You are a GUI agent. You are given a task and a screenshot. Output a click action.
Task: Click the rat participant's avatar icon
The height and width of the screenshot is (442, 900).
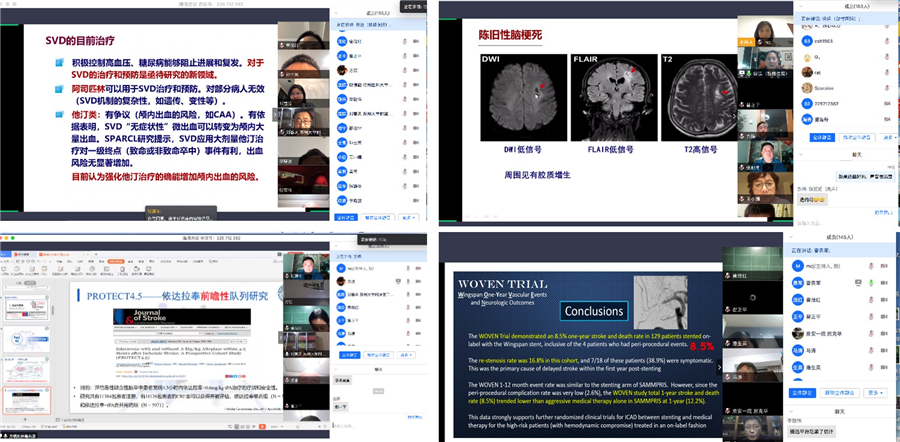[x=806, y=72]
